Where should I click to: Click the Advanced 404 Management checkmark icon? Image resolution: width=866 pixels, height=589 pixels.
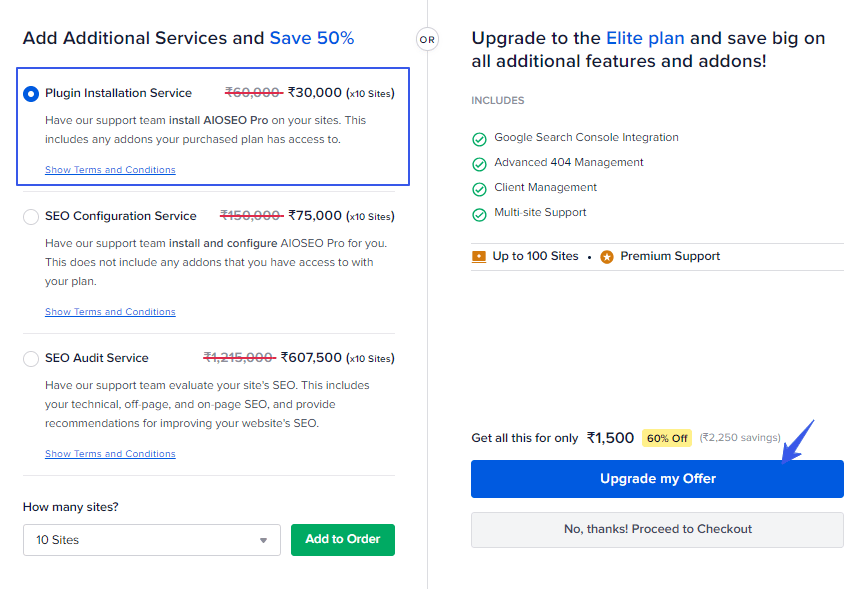(x=479, y=164)
